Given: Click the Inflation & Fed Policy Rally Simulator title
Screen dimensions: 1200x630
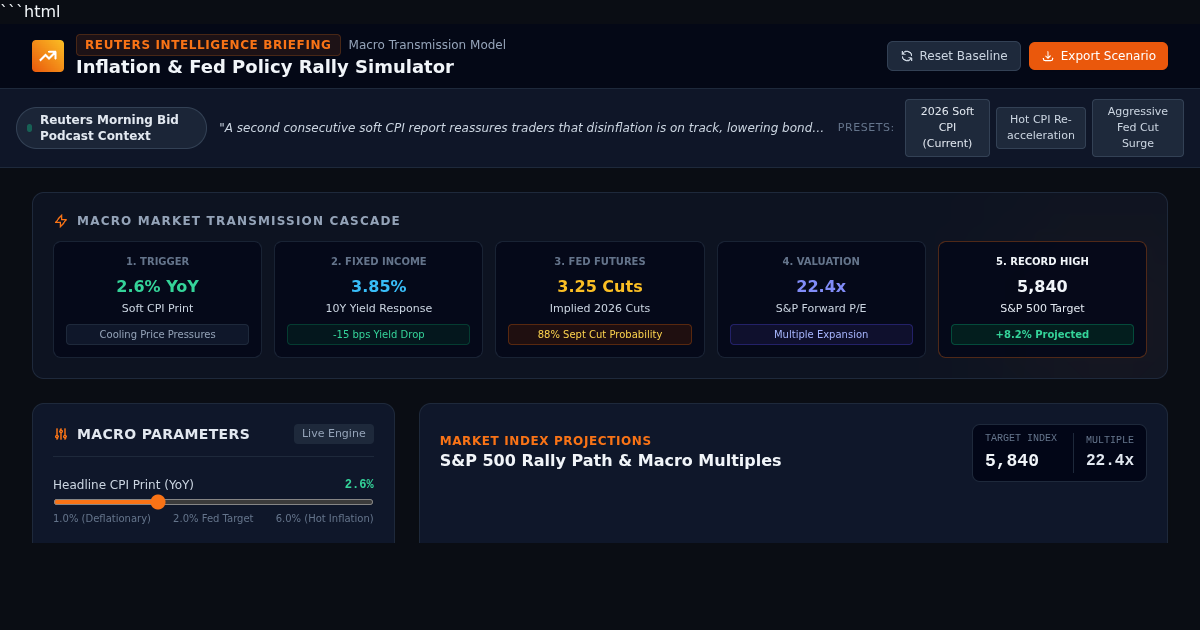Looking at the screenshot, I should point(265,67).
